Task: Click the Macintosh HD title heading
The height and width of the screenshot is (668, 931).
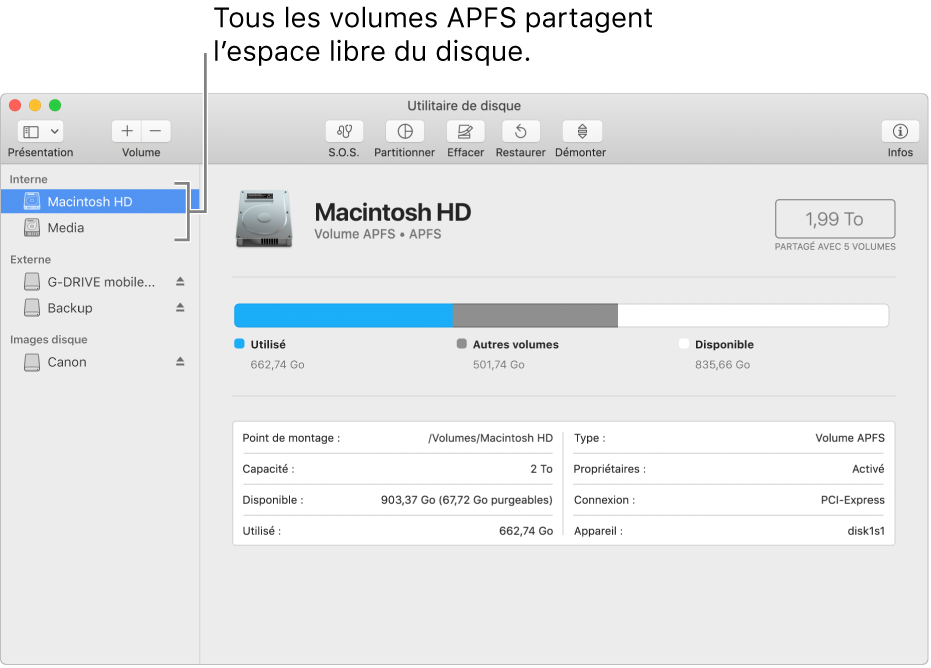Action: coord(393,212)
